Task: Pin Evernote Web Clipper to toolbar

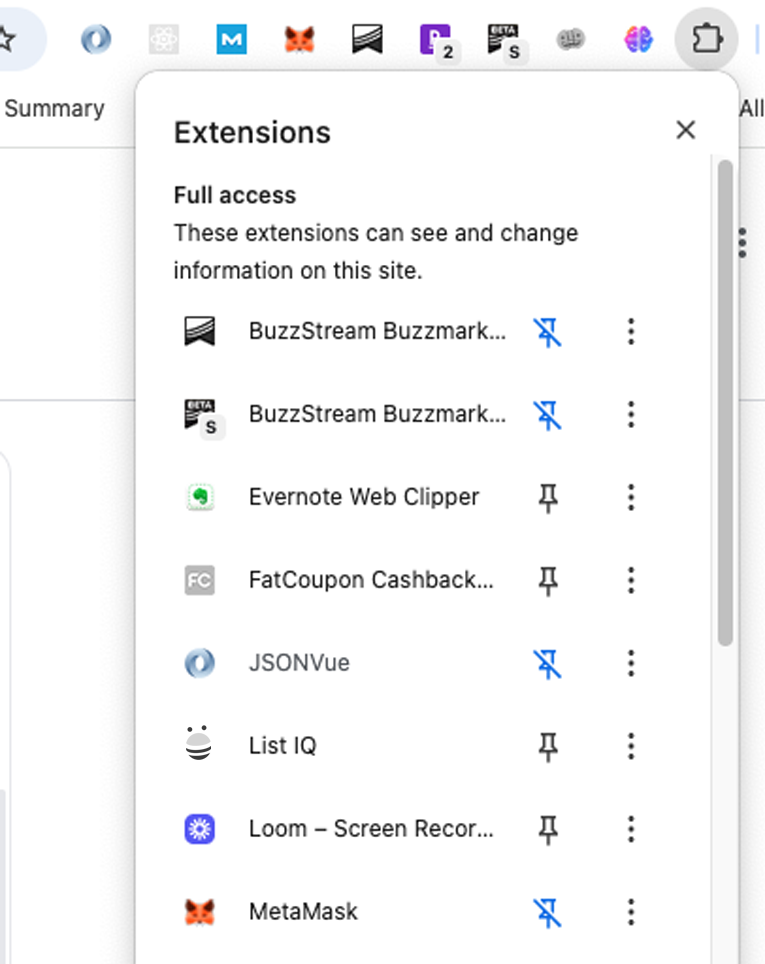Action: coord(547,497)
